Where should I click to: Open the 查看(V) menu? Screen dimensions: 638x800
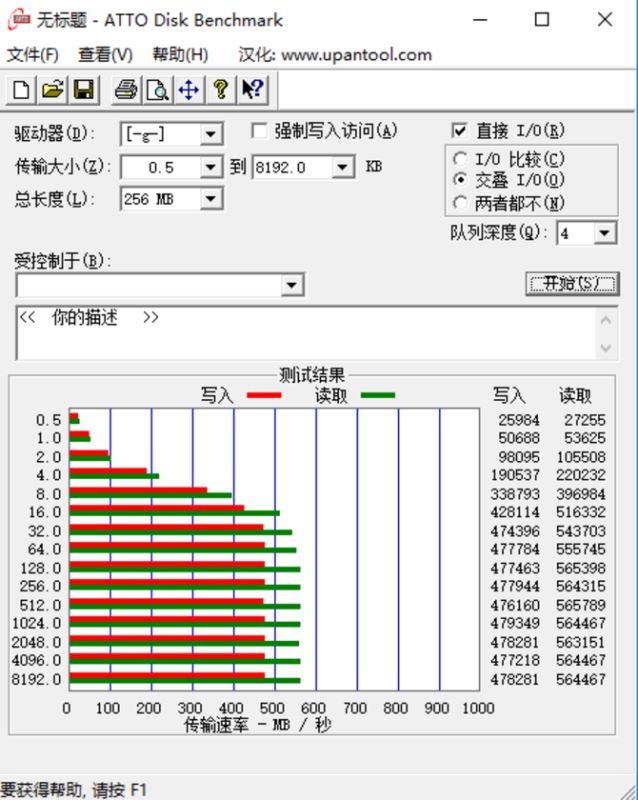tap(105, 55)
